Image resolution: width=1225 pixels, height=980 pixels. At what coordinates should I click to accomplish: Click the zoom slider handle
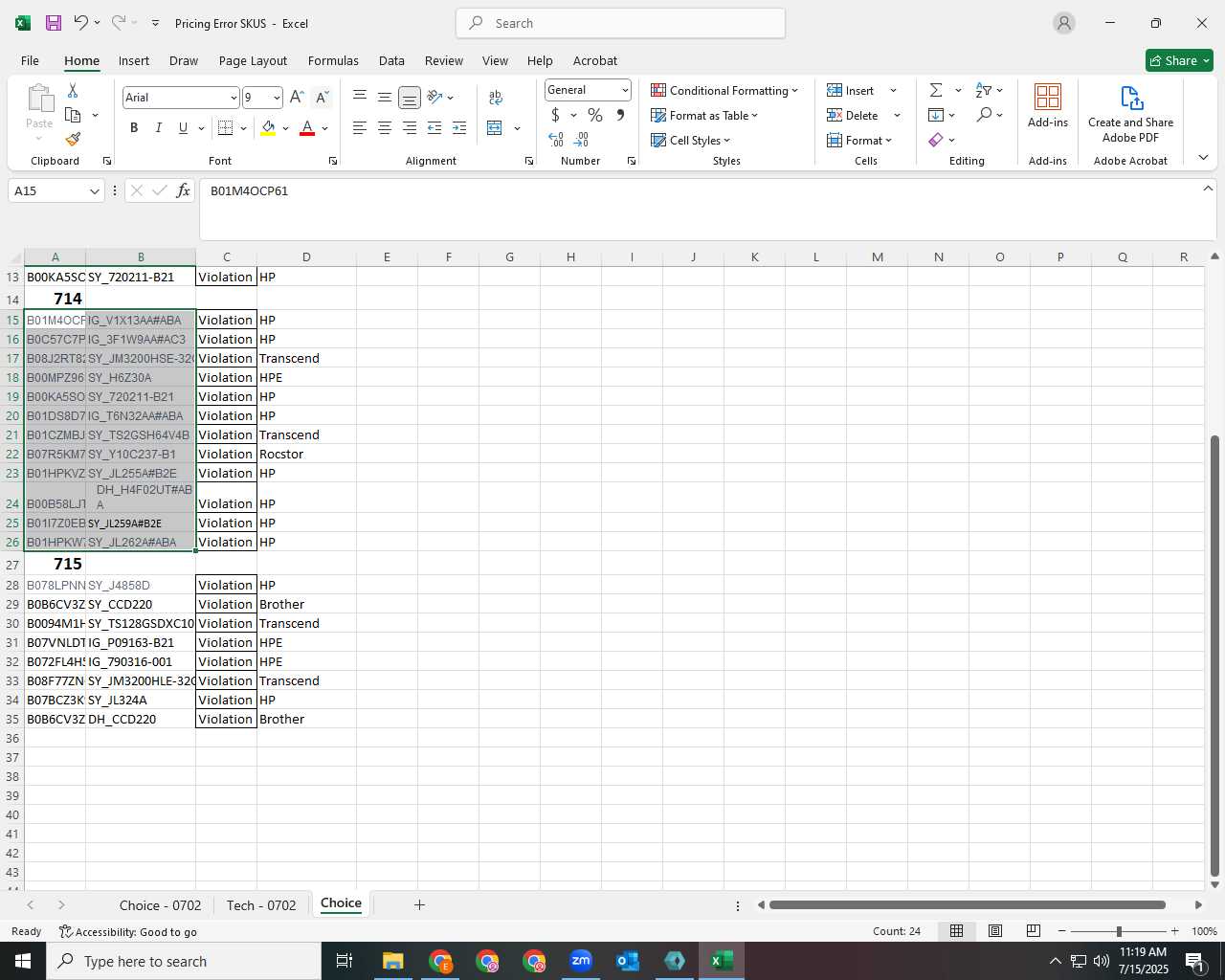[1119, 931]
